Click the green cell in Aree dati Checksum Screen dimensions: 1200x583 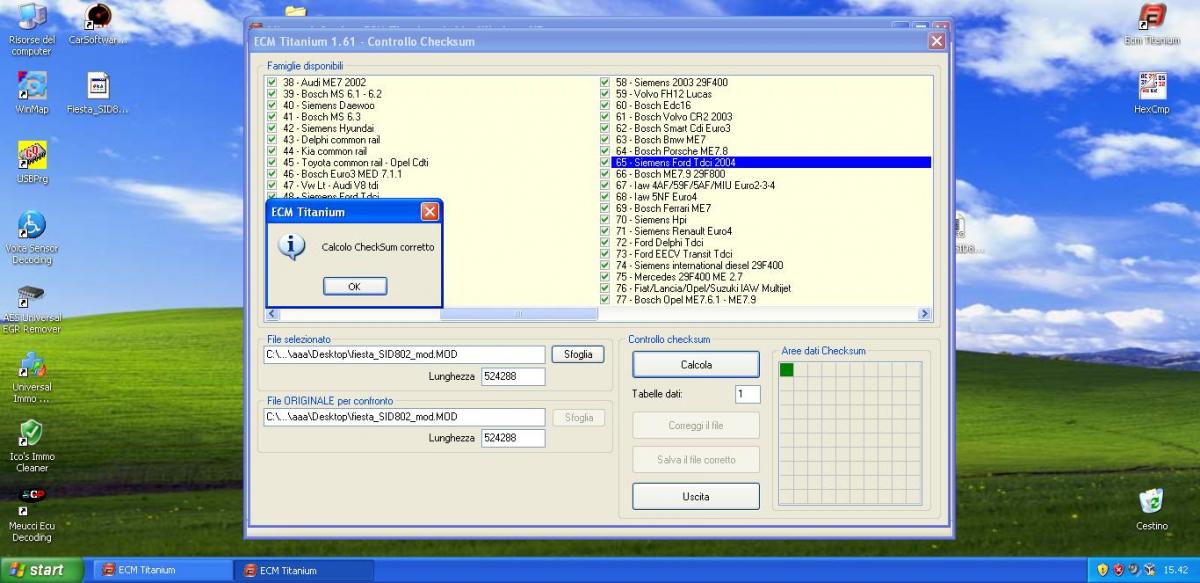(x=787, y=370)
